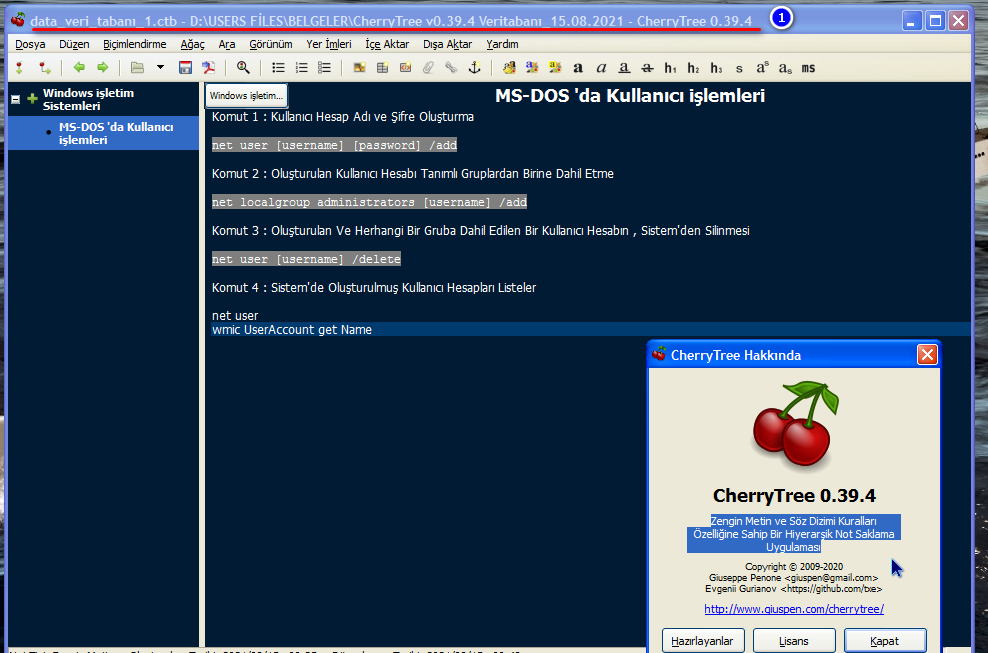Image resolution: width=988 pixels, height=653 pixels.
Task: Open the Düzen menu
Action: [74, 44]
